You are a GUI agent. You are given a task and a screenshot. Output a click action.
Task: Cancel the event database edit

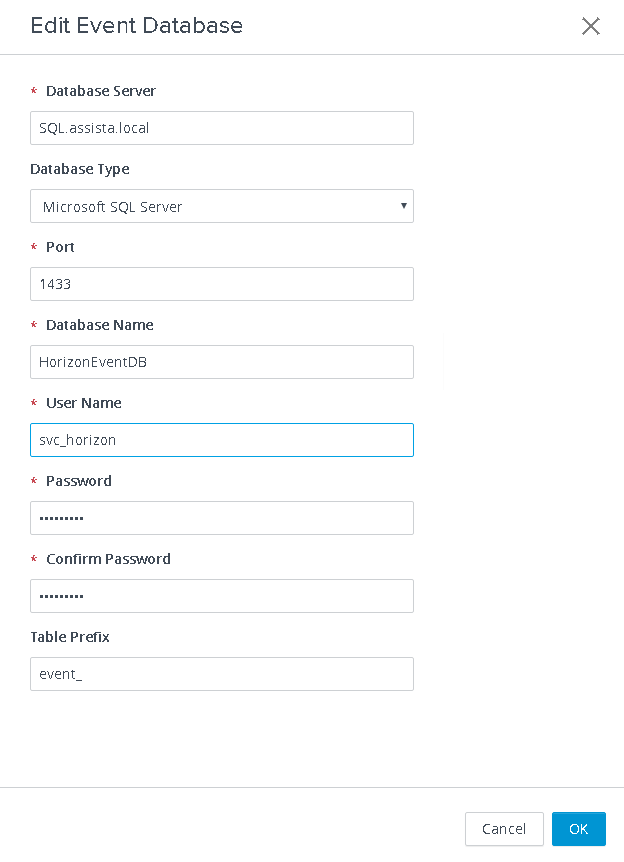504,829
